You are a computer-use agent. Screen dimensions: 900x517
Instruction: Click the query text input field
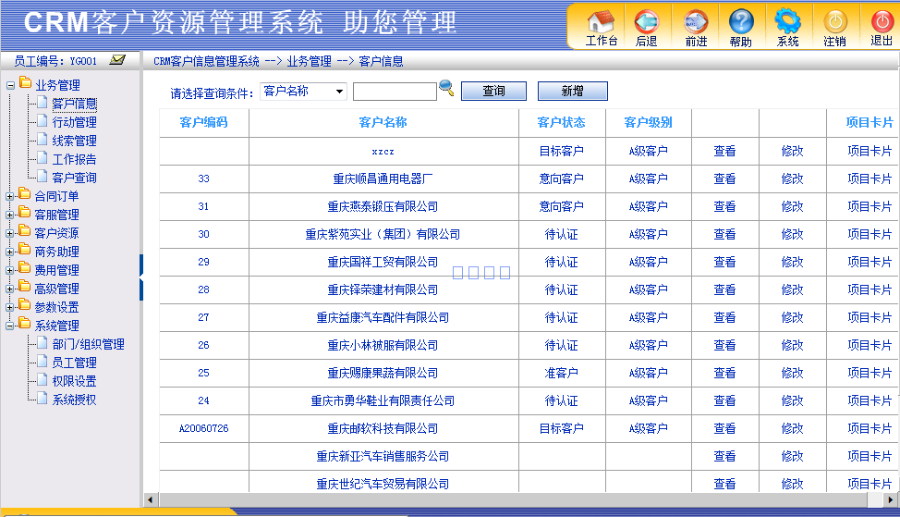pyautogui.click(x=395, y=92)
